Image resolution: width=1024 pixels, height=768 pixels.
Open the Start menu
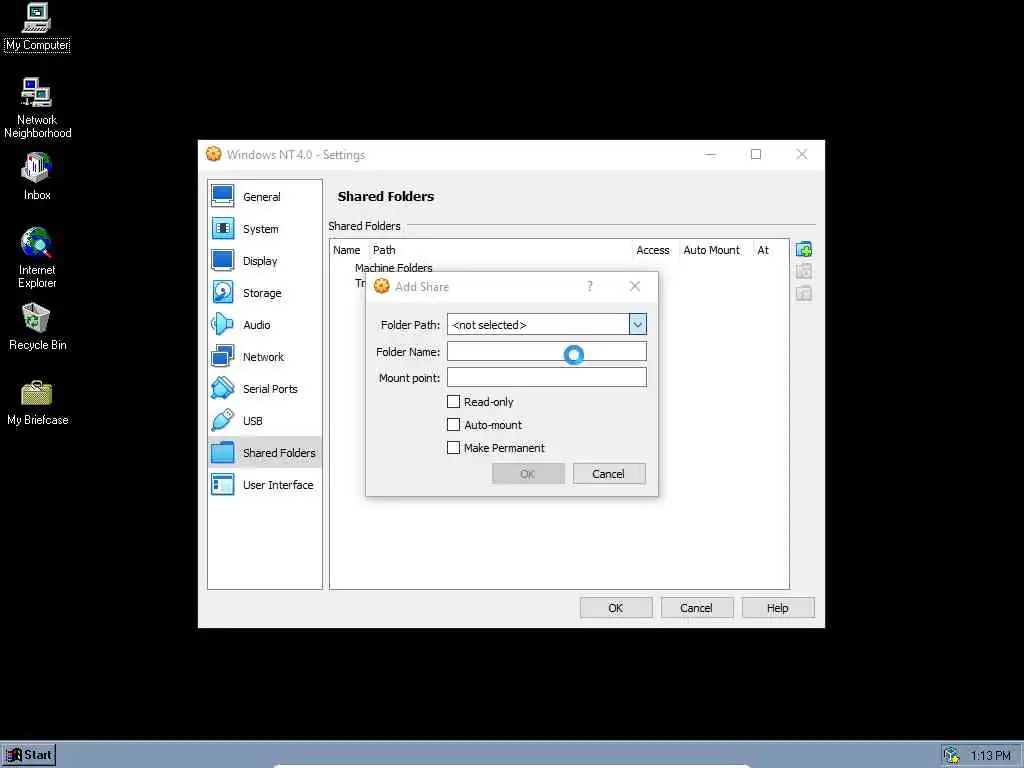tap(29, 755)
